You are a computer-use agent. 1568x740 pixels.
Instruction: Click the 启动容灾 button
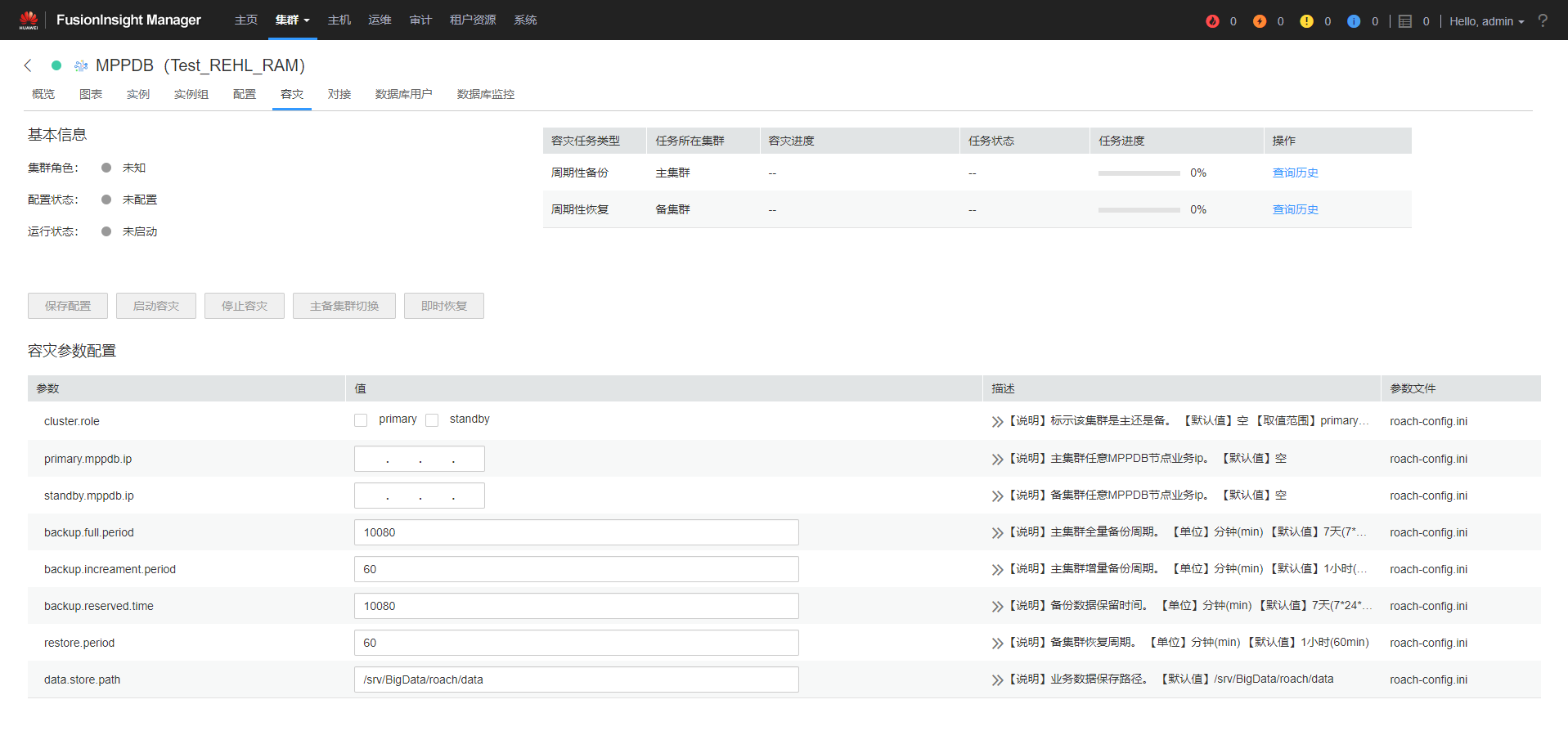coord(156,306)
